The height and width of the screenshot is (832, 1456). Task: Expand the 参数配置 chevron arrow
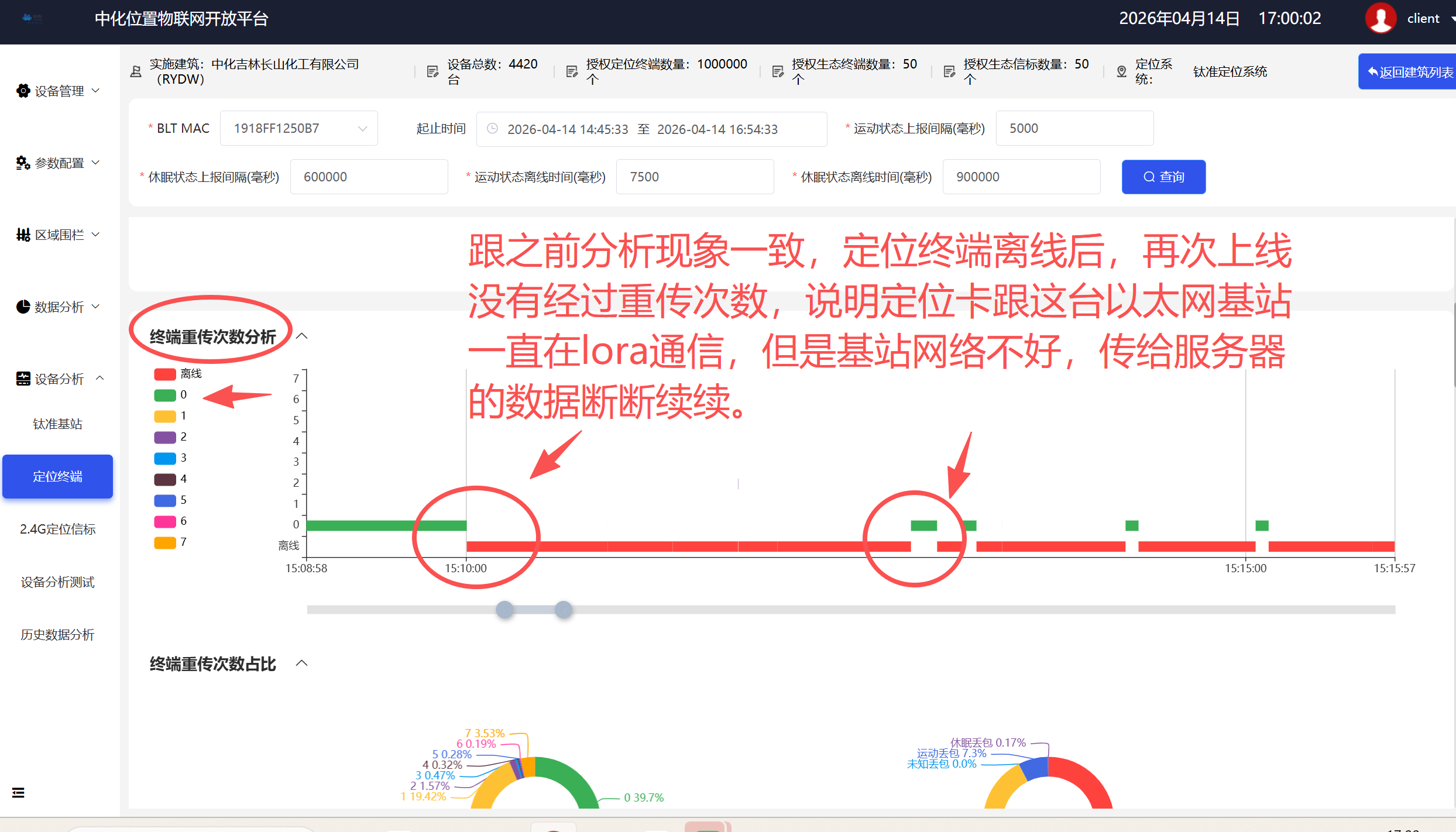[96, 162]
